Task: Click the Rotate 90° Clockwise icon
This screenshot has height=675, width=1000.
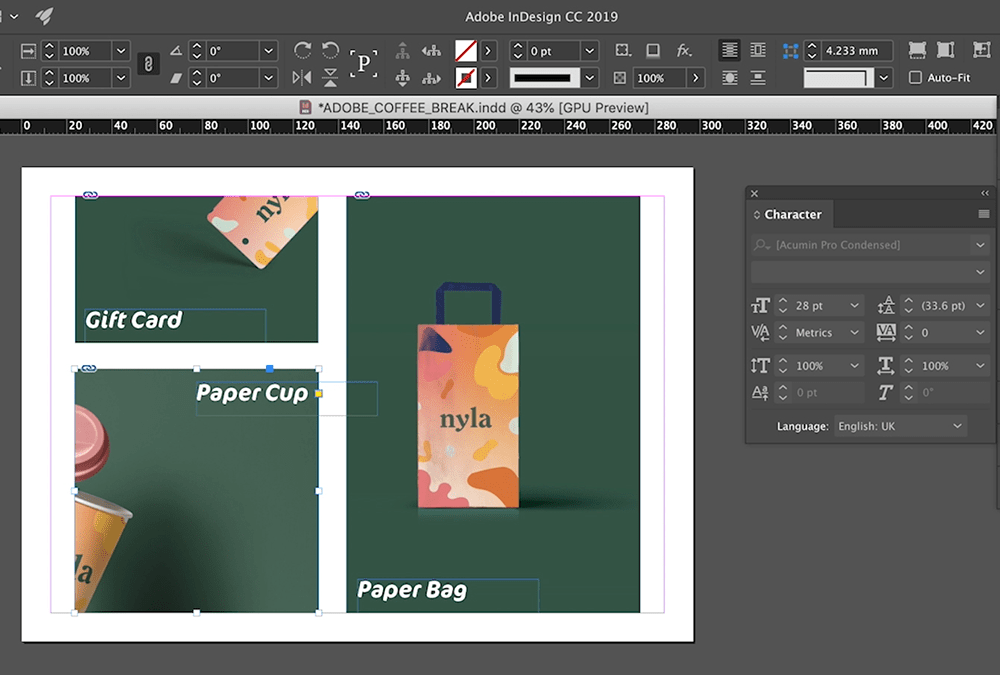Action: pyautogui.click(x=303, y=50)
